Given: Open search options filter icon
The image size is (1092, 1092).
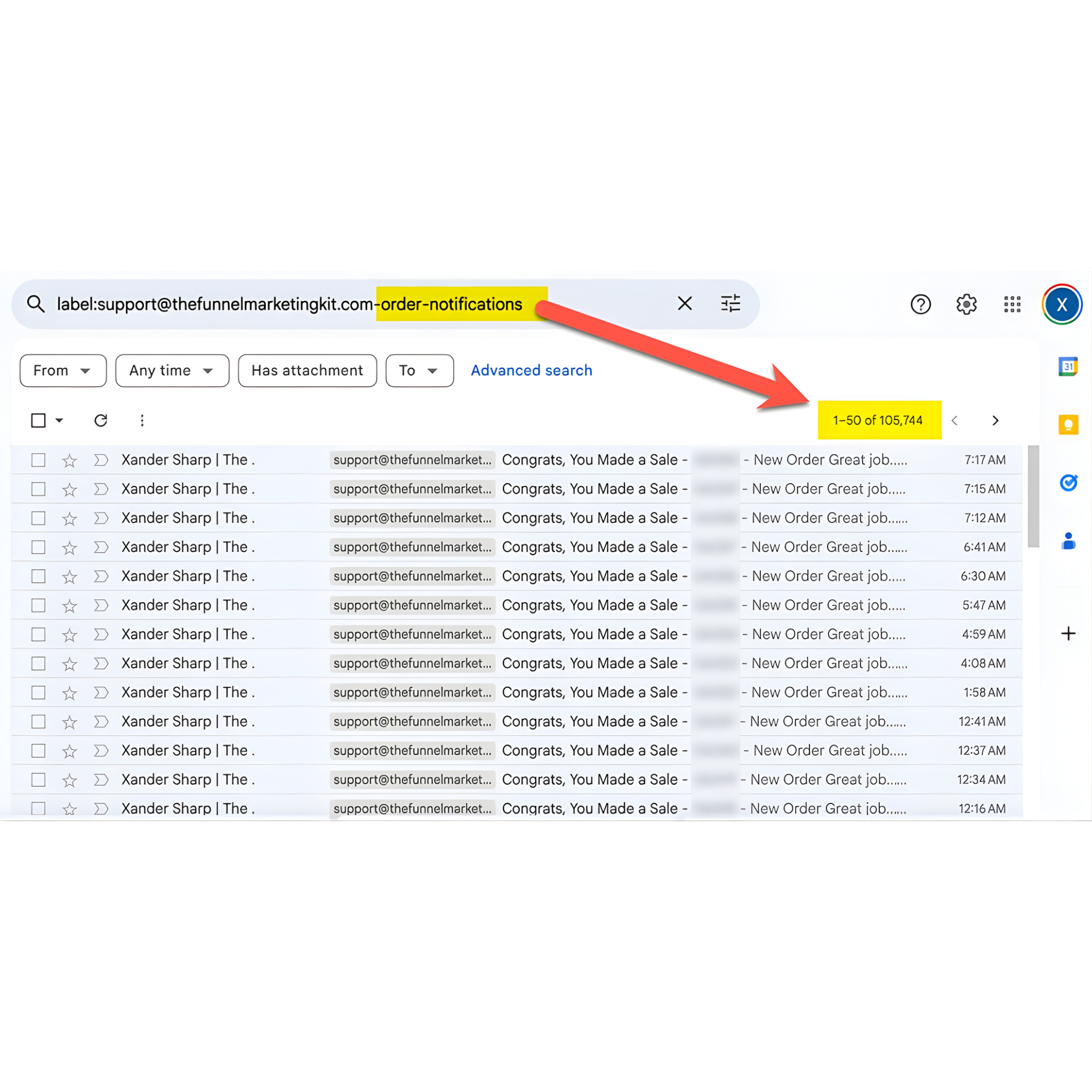Looking at the screenshot, I should (730, 303).
